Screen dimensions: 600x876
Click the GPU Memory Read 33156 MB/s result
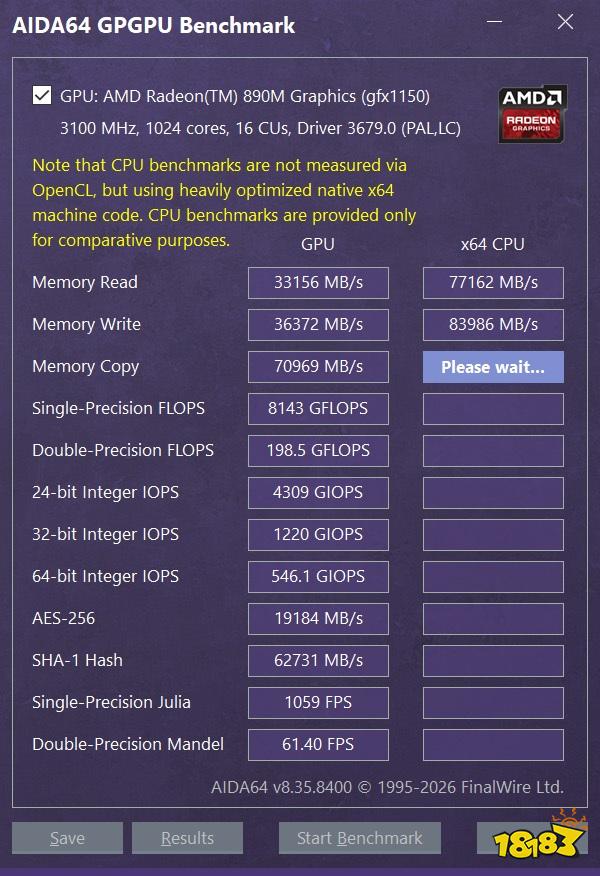tap(318, 283)
